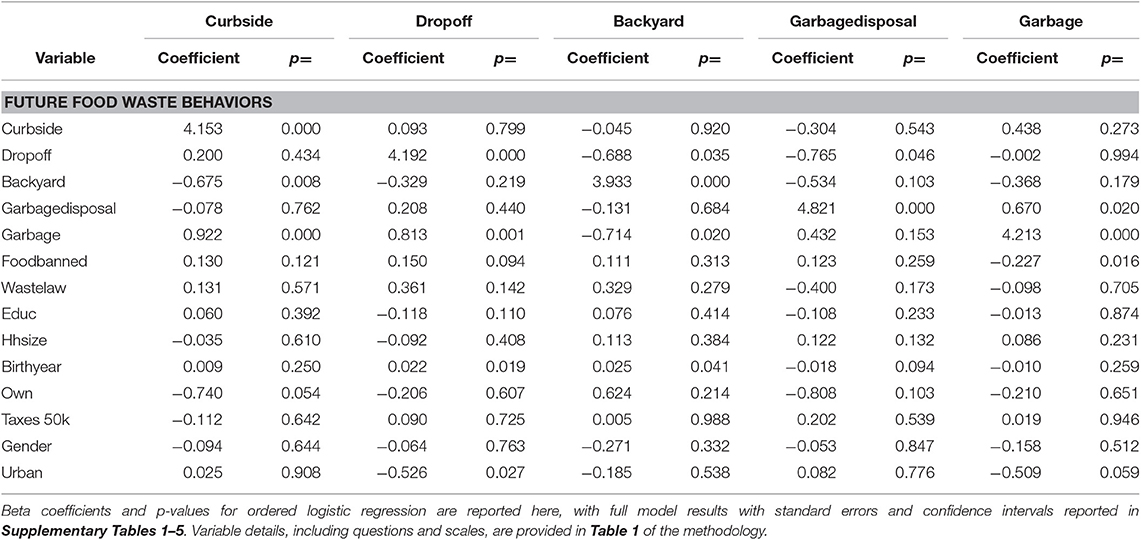
Task: Select the Garbage column group header
Action: click(1051, 20)
